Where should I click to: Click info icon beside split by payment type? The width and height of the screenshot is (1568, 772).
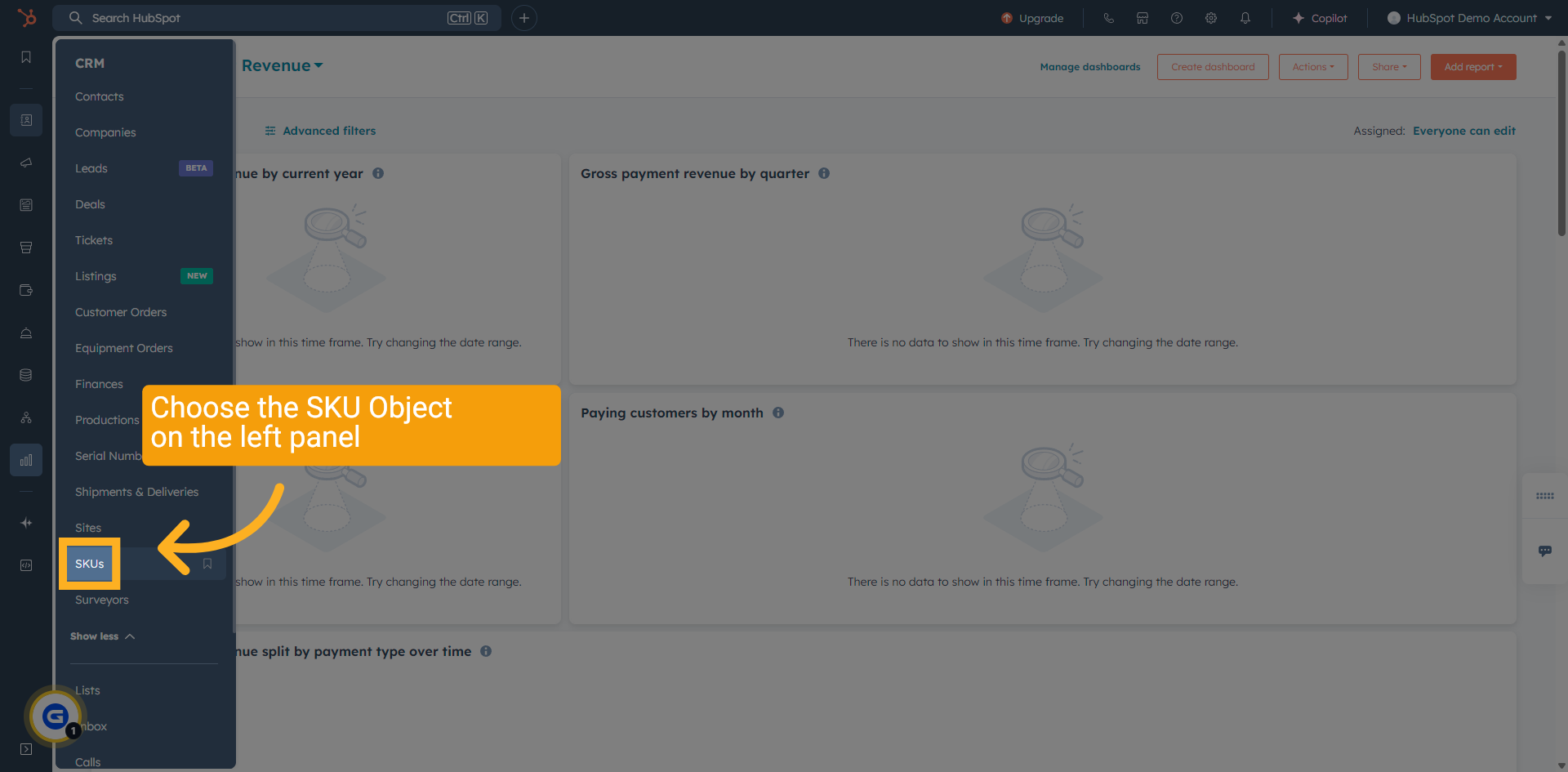486,651
